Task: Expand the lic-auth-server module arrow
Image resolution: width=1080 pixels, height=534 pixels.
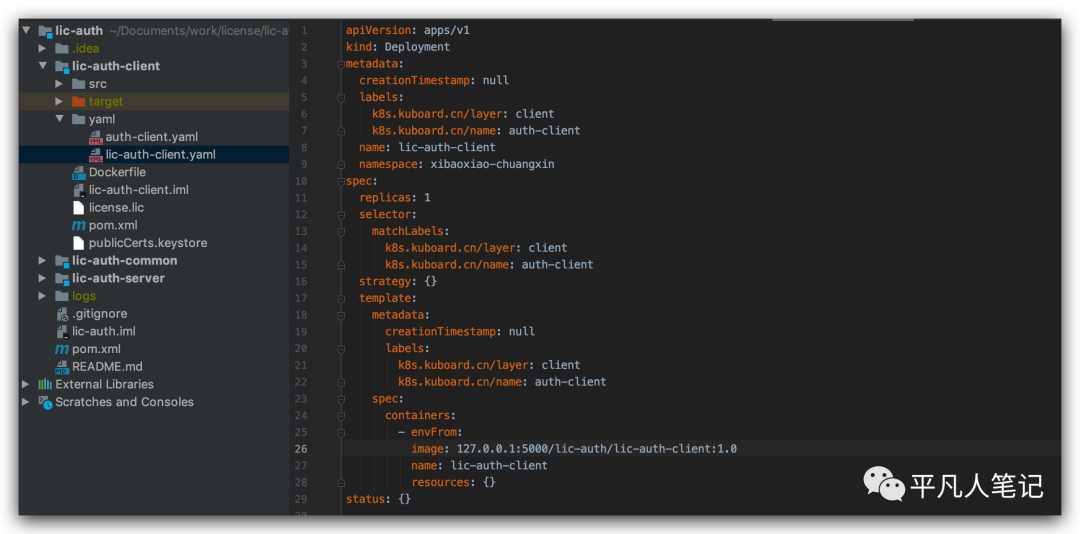Action: click(43, 278)
